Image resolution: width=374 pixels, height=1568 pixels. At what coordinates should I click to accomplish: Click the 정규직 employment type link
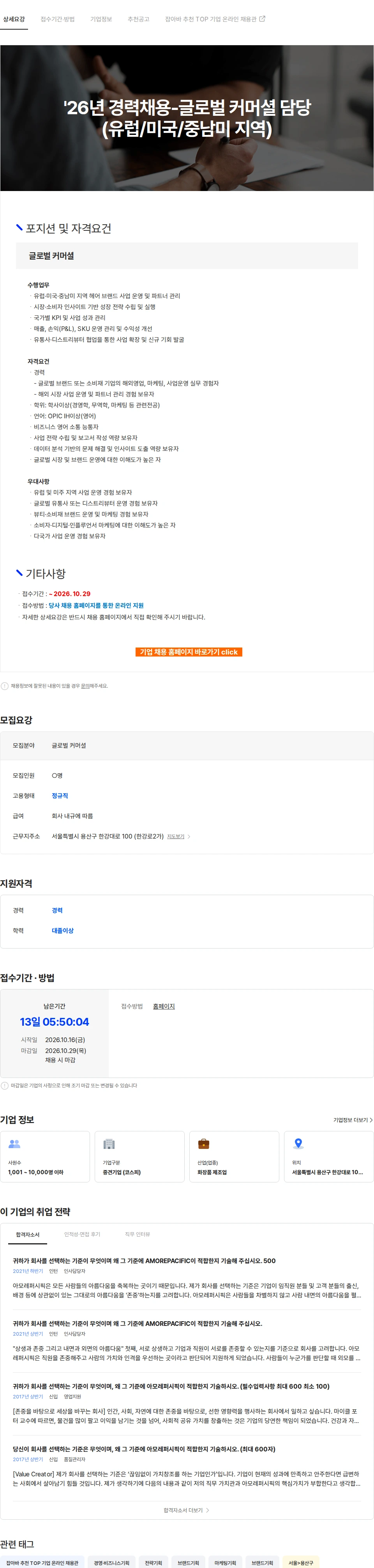[60, 796]
